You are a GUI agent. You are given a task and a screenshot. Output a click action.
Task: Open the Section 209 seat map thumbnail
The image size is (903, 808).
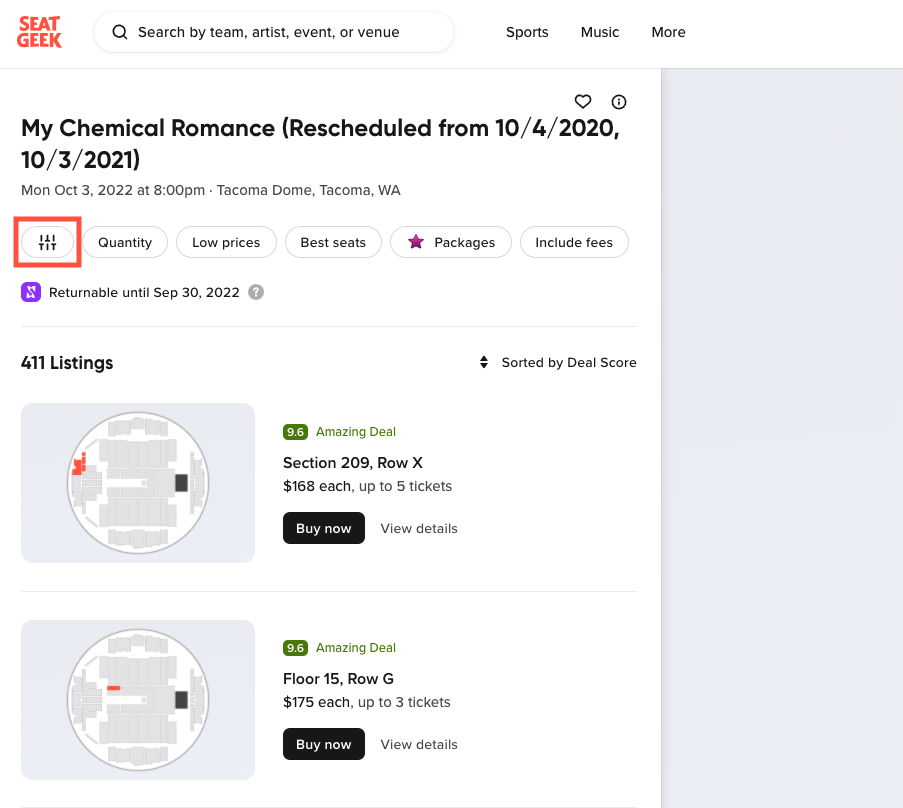[138, 483]
